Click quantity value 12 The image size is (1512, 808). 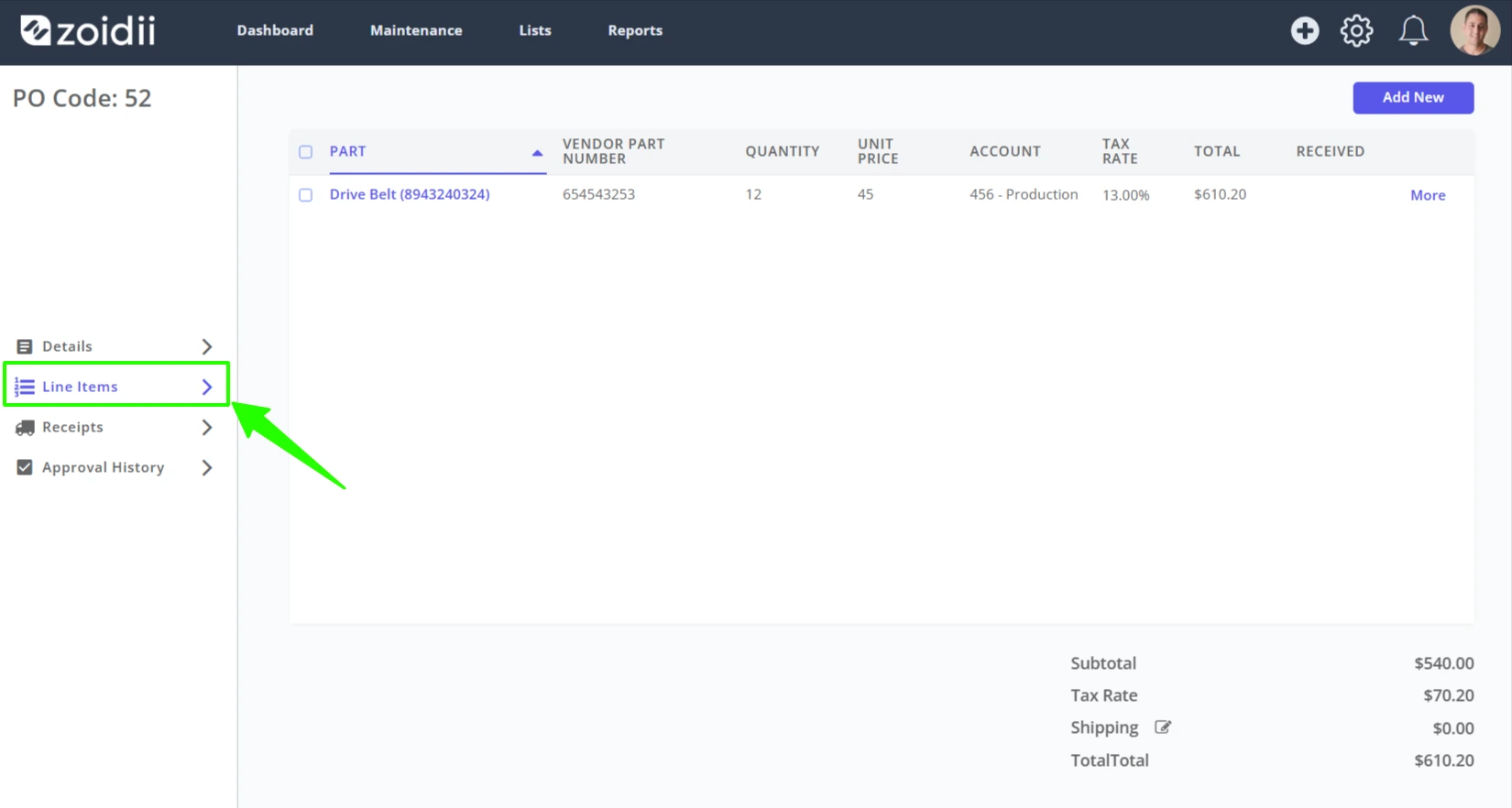753,194
